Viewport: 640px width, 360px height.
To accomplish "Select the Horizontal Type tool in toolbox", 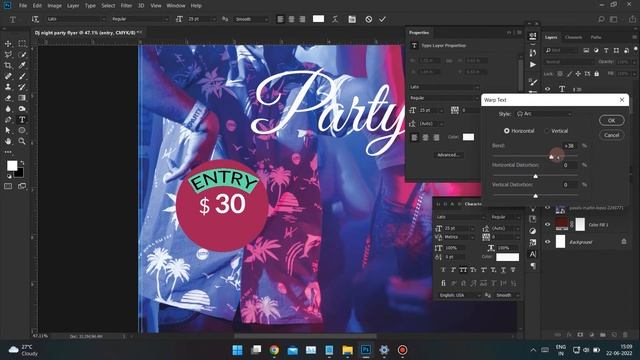I will coord(22,120).
